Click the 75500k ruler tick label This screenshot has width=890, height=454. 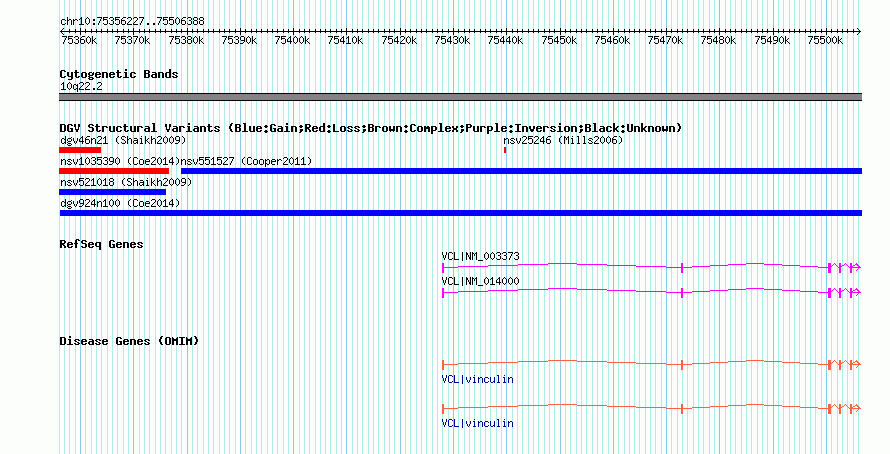coord(825,40)
